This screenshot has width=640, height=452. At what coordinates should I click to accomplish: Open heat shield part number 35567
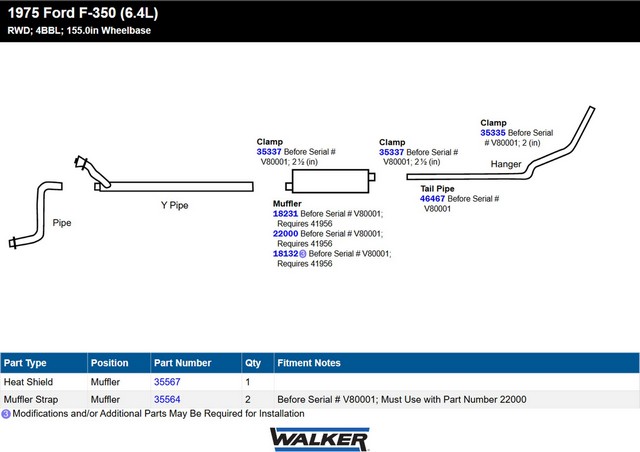(x=167, y=382)
